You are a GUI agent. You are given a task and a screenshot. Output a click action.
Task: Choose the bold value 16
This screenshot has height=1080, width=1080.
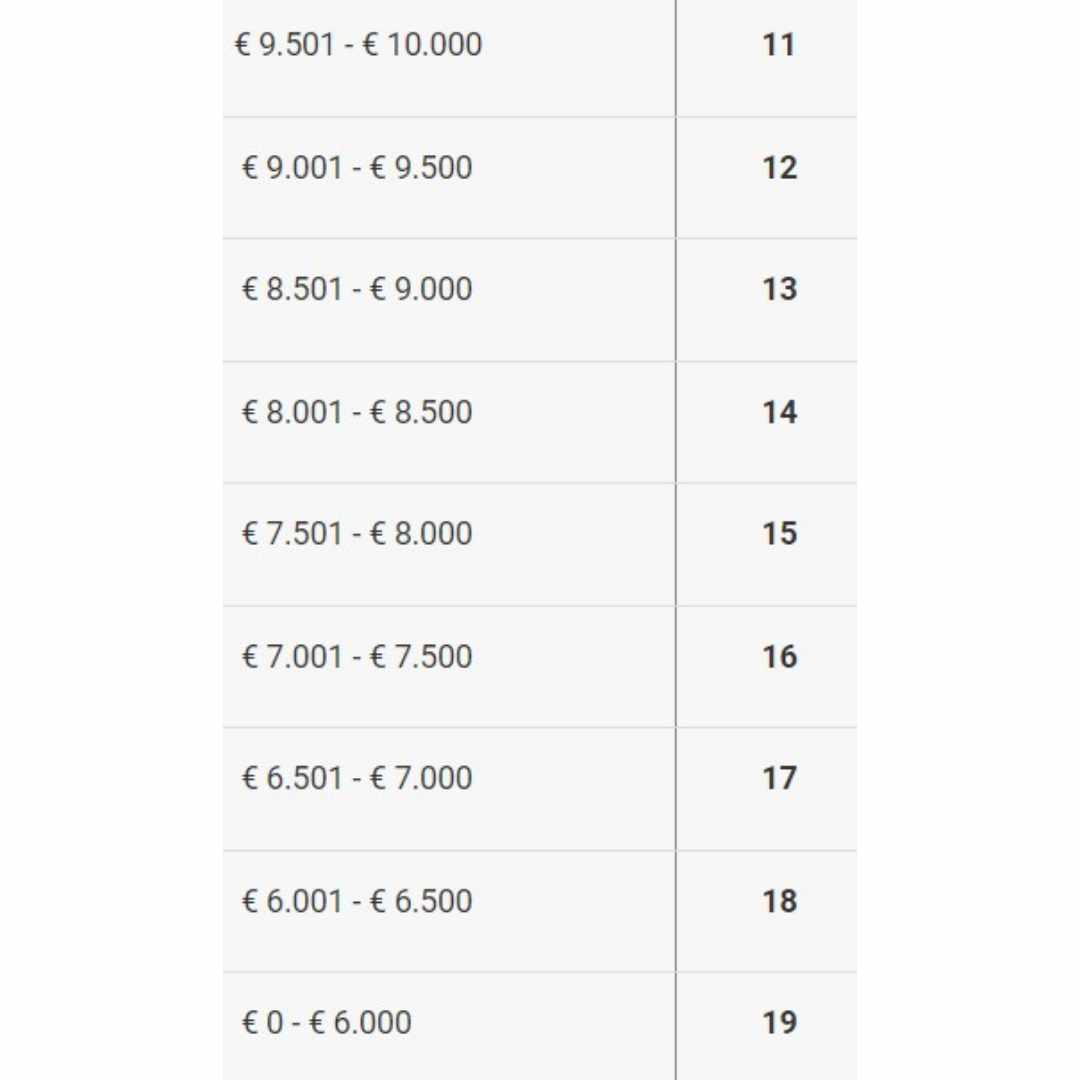pyautogui.click(x=779, y=656)
